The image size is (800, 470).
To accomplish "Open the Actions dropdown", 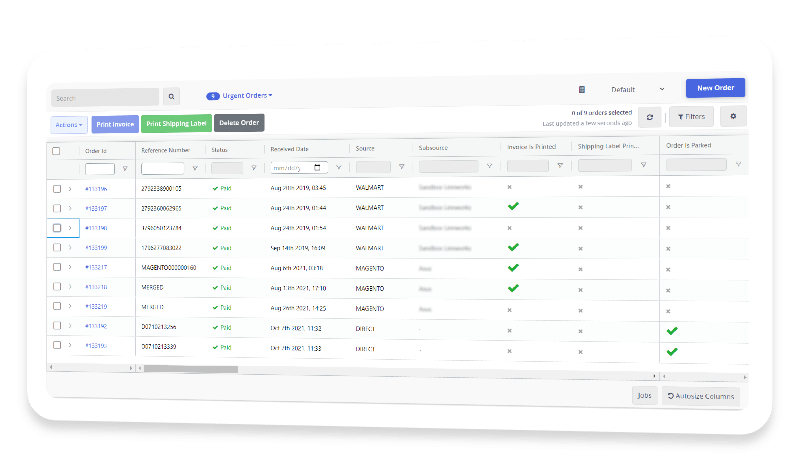I will (69, 125).
